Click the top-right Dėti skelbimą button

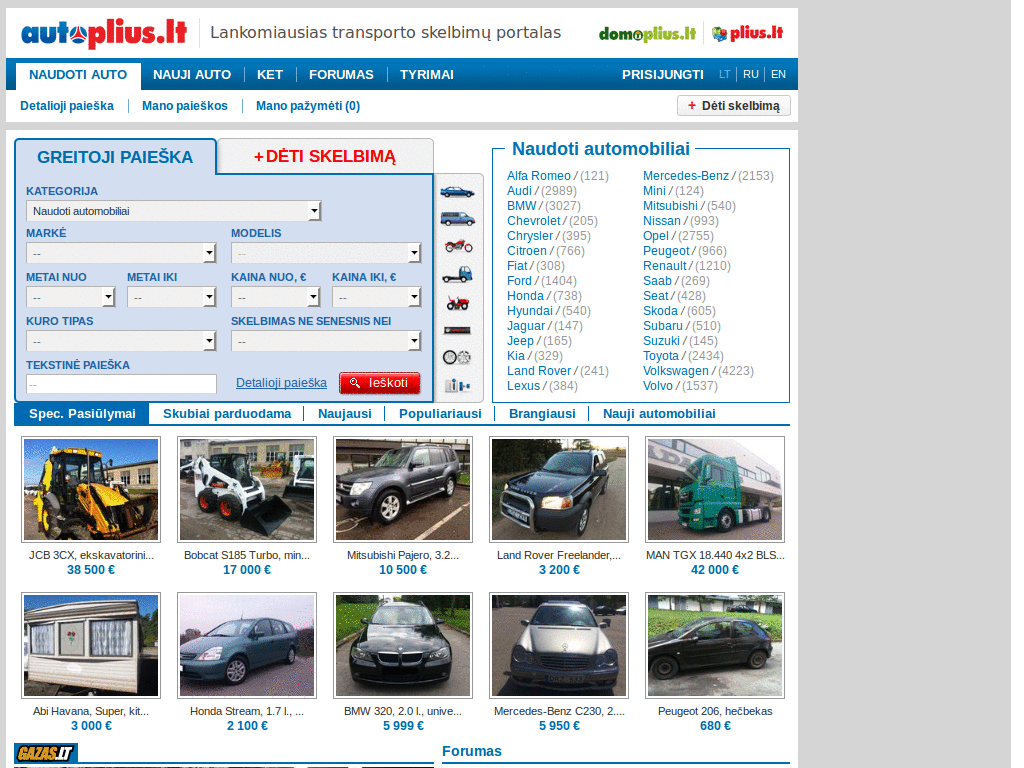(x=733, y=106)
